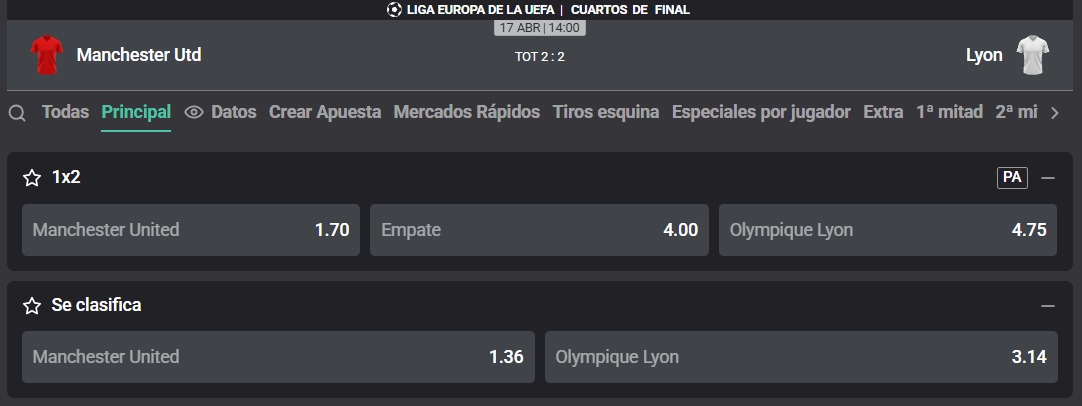Screen dimensions: 1082x406
Task: Choose Manchester United qualifies at 1.36
Action: point(278,357)
